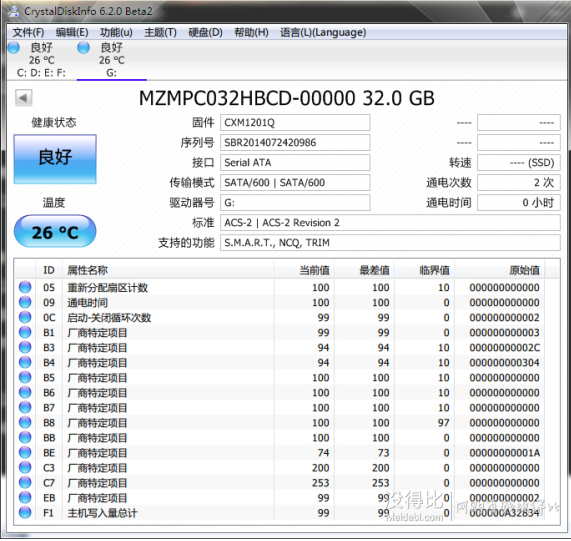Select the 通电时间 attribute name in table
The height and width of the screenshot is (541, 571).
87,303
